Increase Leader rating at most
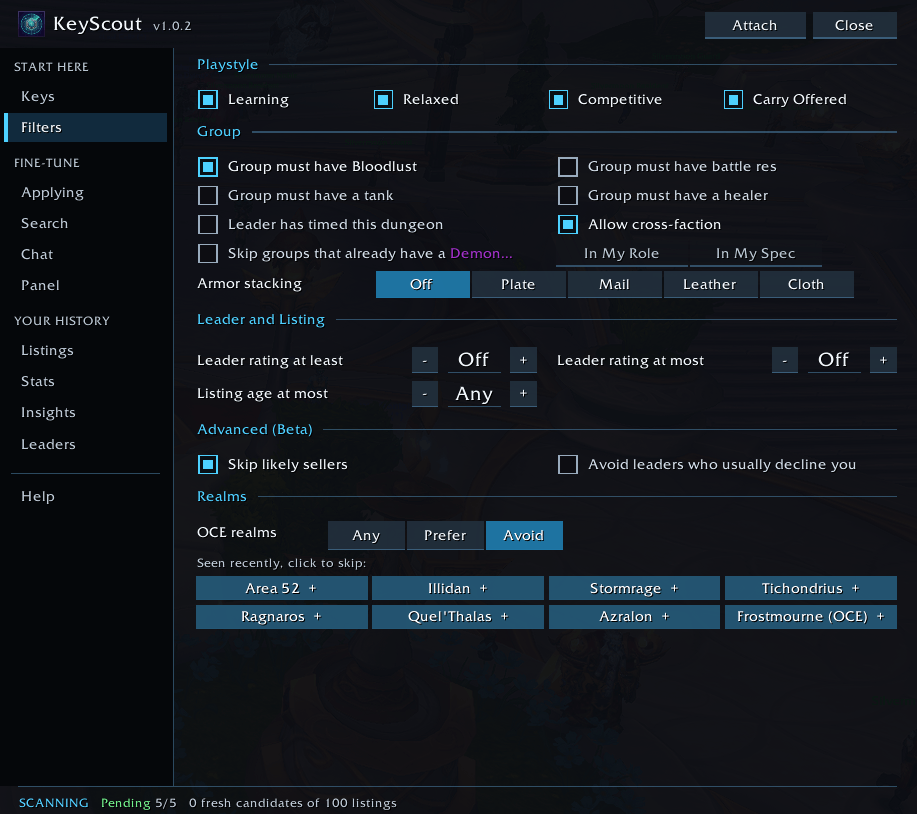 (883, 360)
